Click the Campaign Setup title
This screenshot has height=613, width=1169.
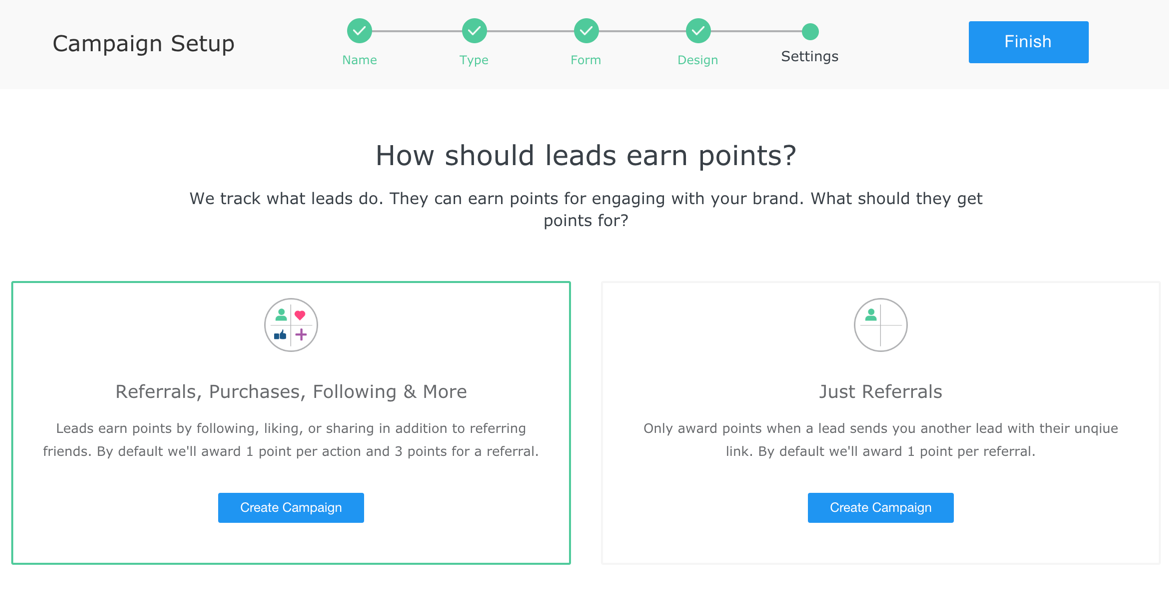click(143, 44)
